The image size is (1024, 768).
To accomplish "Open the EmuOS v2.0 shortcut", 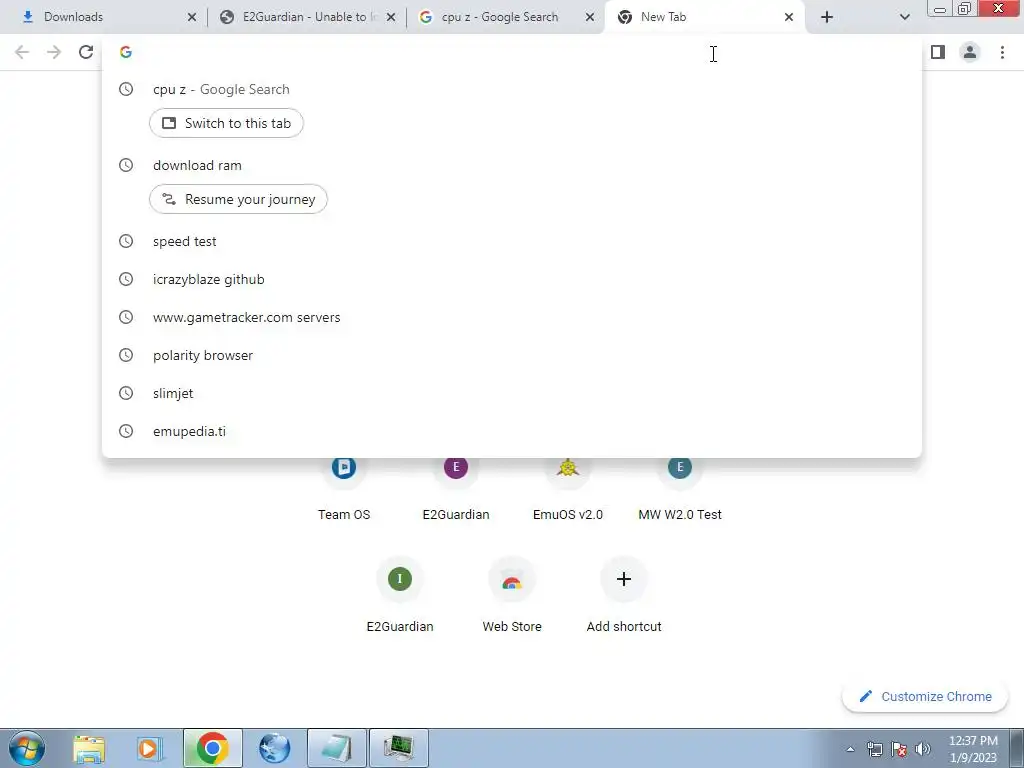I will click(568, 488).
